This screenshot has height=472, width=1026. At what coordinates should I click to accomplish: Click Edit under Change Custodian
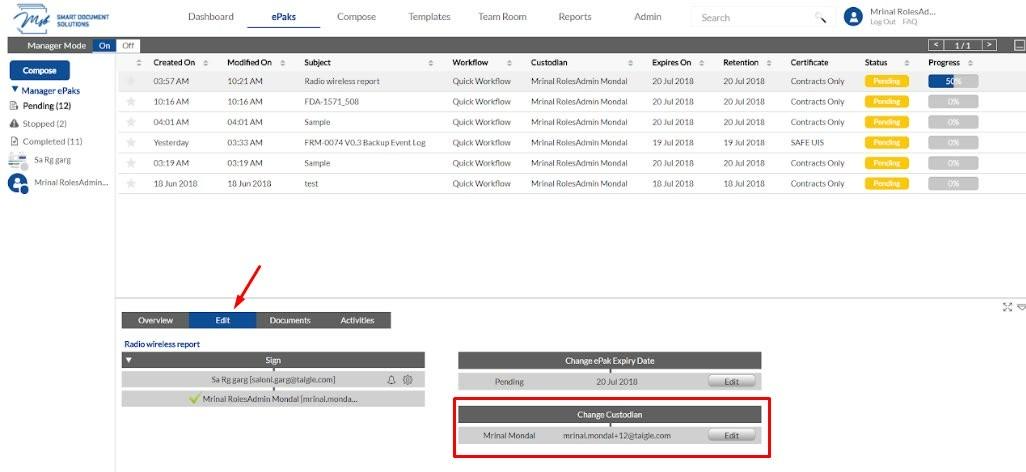[732, 435]
